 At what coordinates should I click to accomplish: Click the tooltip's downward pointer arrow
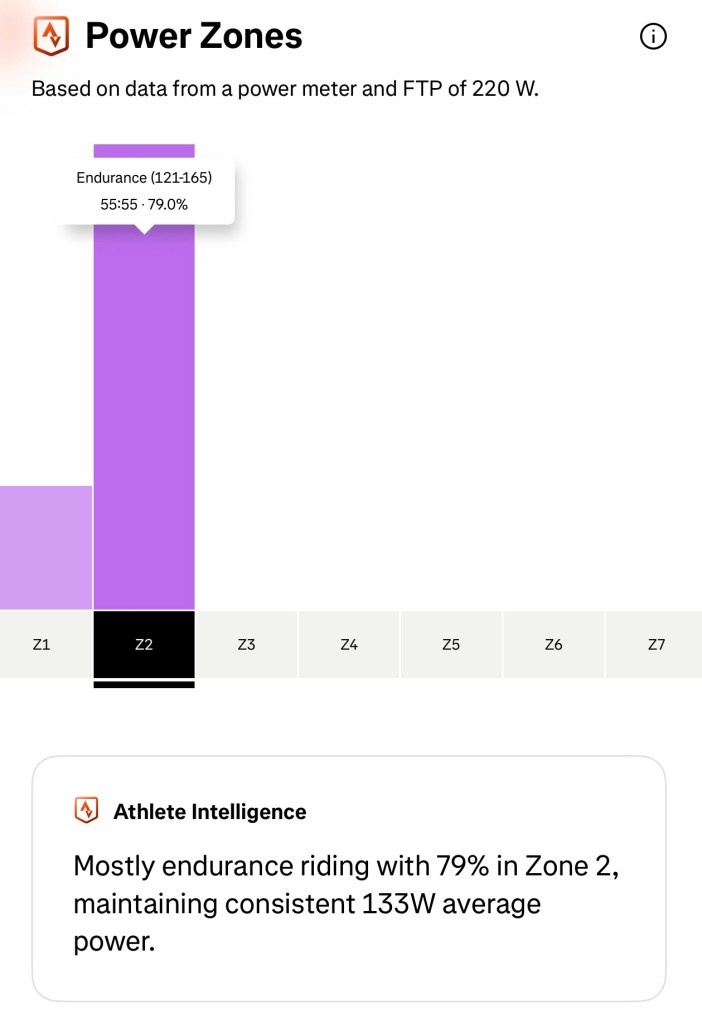144,229
